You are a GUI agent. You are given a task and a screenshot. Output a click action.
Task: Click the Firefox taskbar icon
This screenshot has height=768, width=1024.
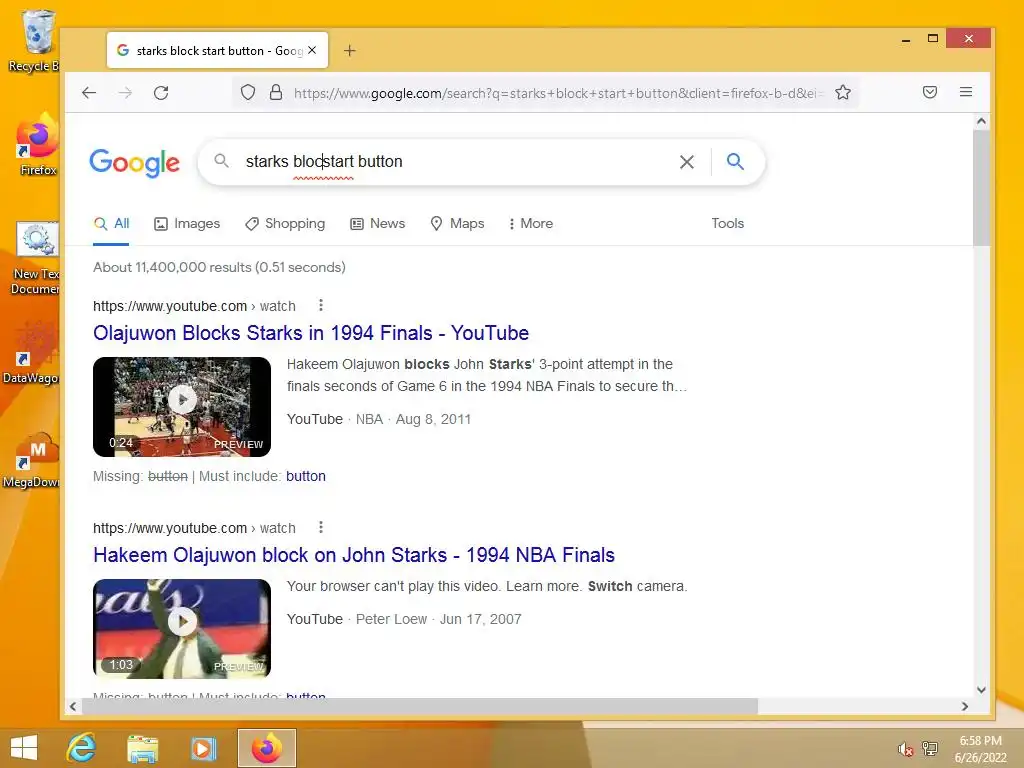[266, 748]
